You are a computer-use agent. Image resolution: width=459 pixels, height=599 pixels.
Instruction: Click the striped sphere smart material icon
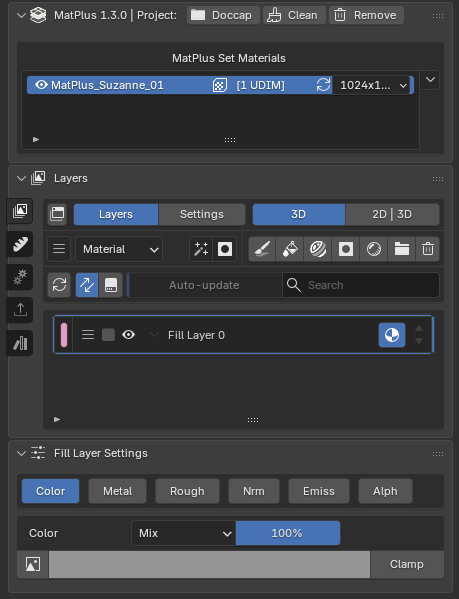pos(318,249)
